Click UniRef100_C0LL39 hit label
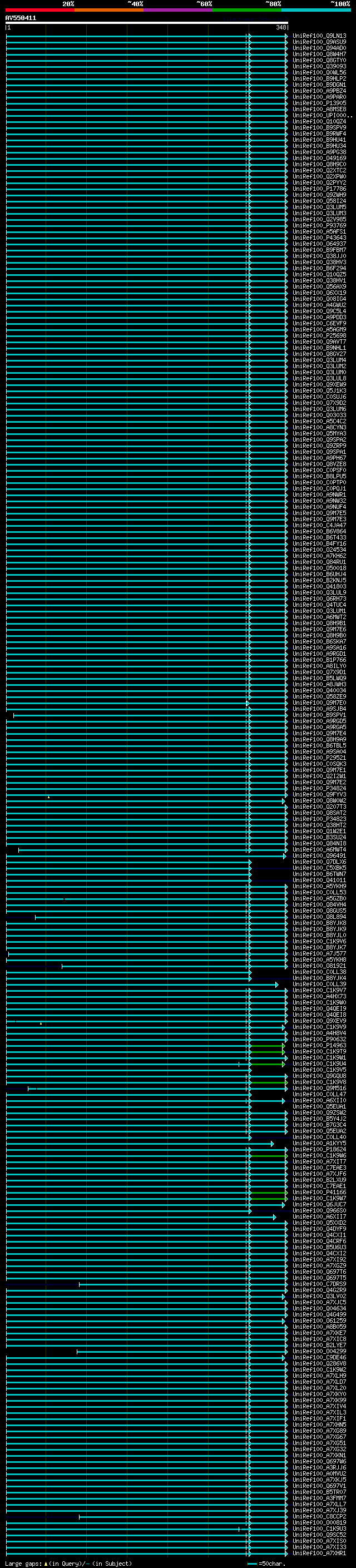The height and width of the screenshot is (1568, 356). click(319, 985)
